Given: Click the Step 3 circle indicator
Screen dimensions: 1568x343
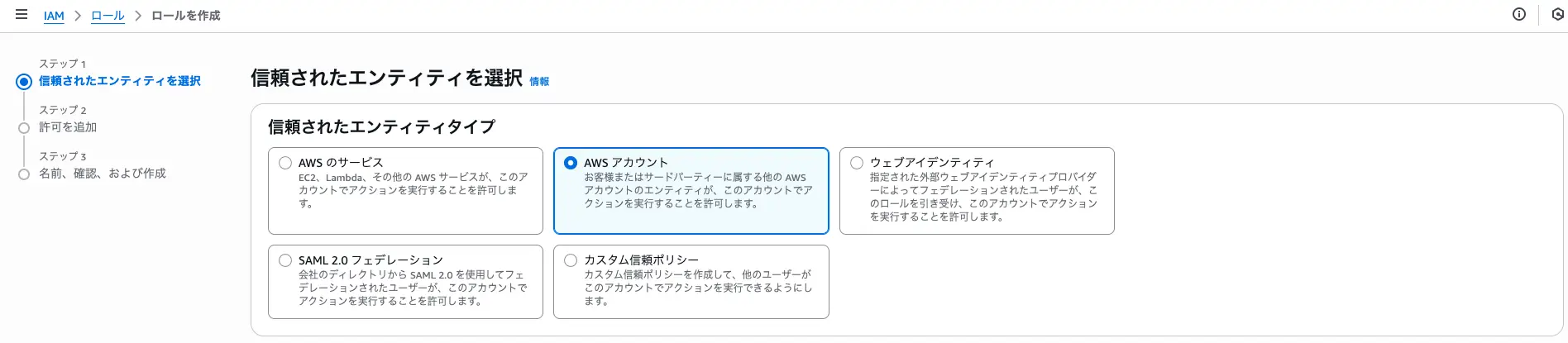Looking at the screenshot, I should click(24, 174).
